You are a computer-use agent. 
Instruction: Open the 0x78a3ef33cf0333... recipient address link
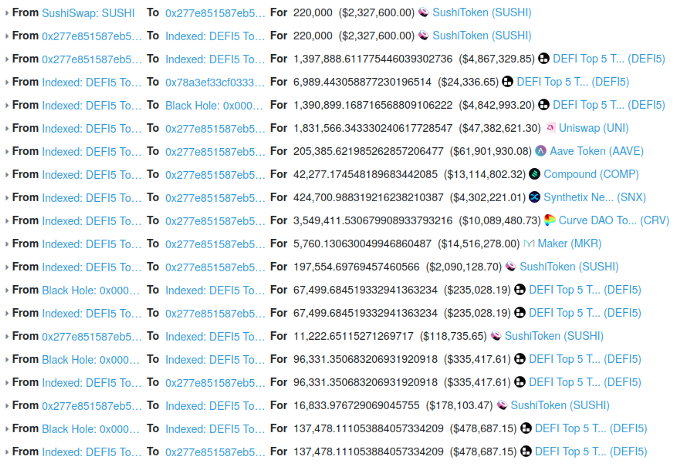[x=215, y=83]
